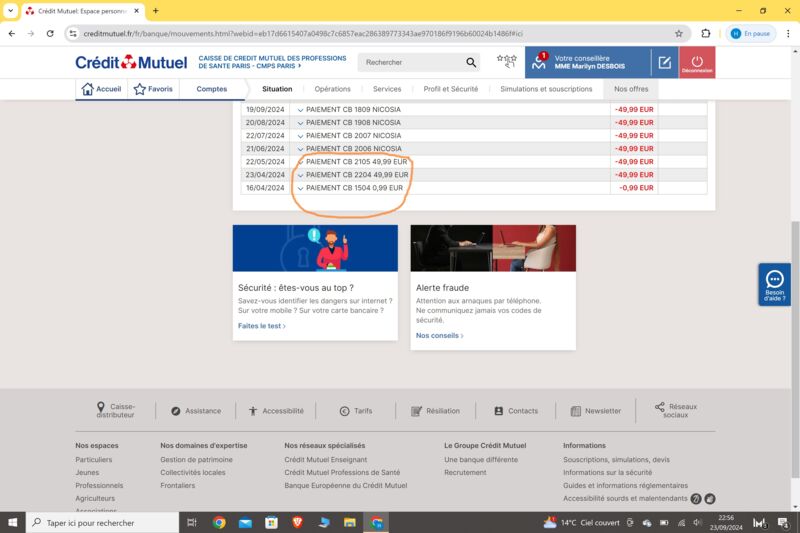Screen dimensions: 800x533
Task: Select Profil et Sécurité tab
Action: tap(451, 89)
